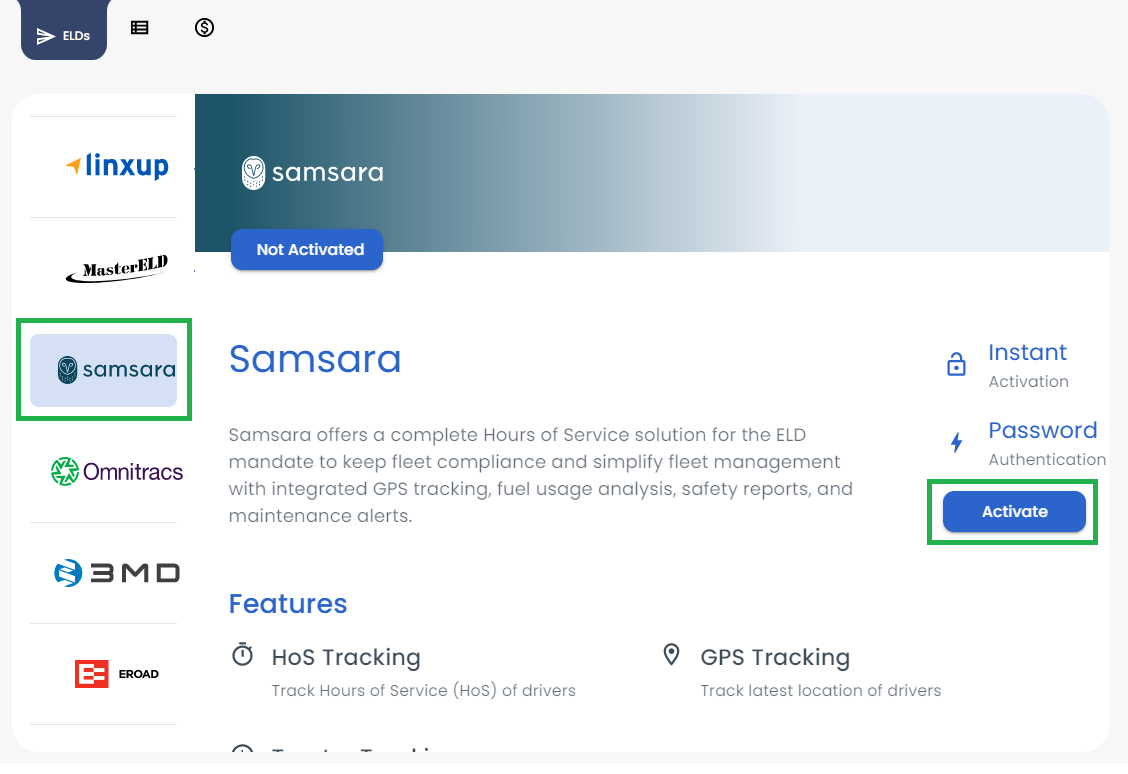Click the Password Authentication lightning bolt icon
Image resolution: width=1128 pixels, height=774 pixels.
pos(956,443)
